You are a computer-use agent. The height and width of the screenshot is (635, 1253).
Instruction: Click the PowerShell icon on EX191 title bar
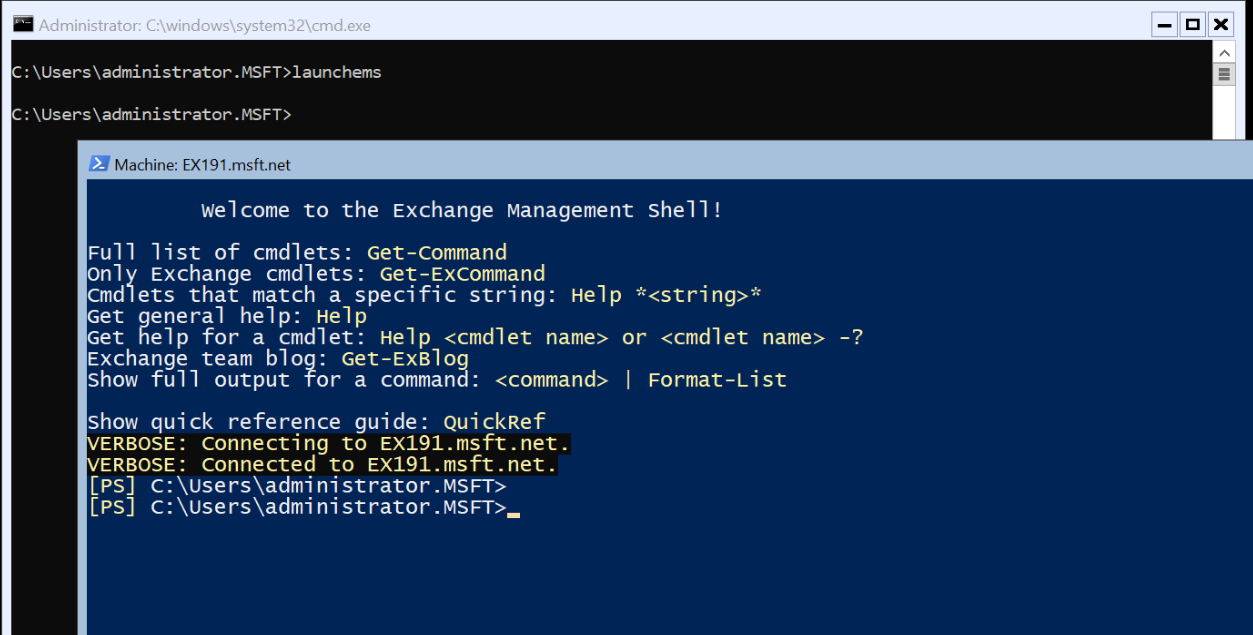point(98,164)
